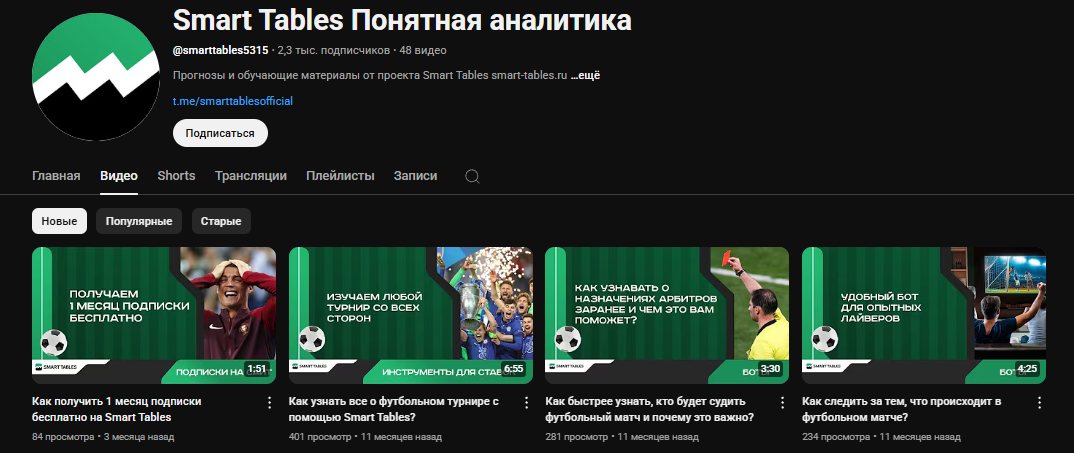Viewport: 1074px width, 453px height.
Task: Open title 'Как быстрее узнать, кто будет судить'
Action: pyautogui.click(x=650, y=409)
